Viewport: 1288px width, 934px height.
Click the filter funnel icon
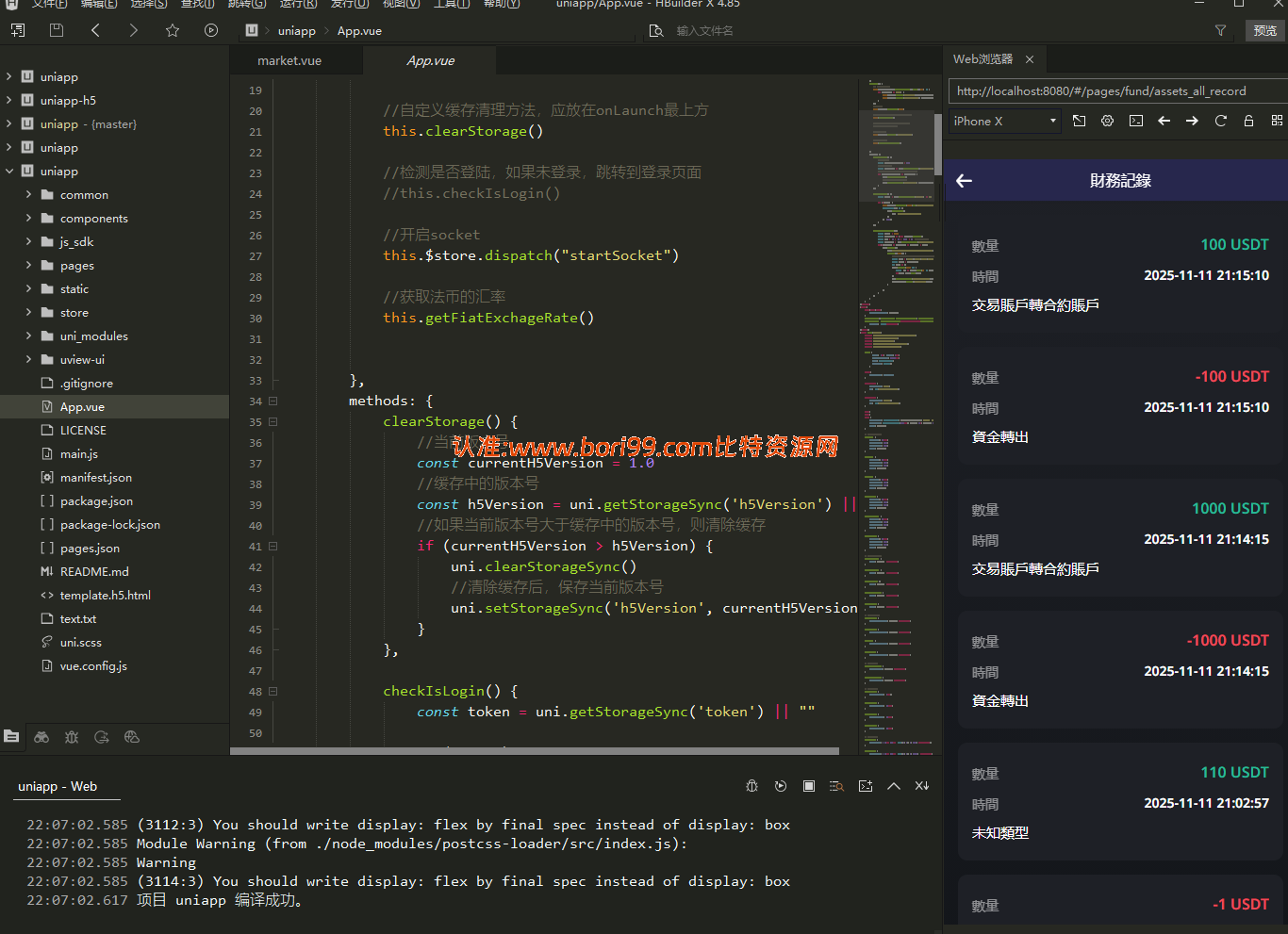coord(1221,30)
